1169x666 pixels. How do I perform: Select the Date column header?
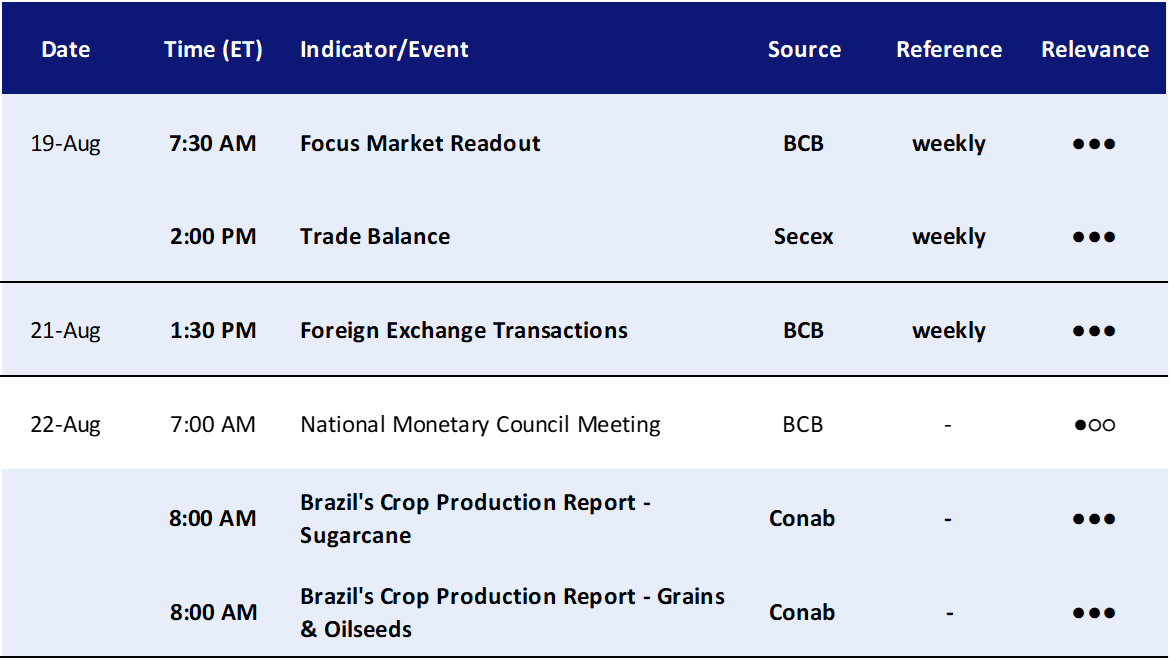point(66,49)
